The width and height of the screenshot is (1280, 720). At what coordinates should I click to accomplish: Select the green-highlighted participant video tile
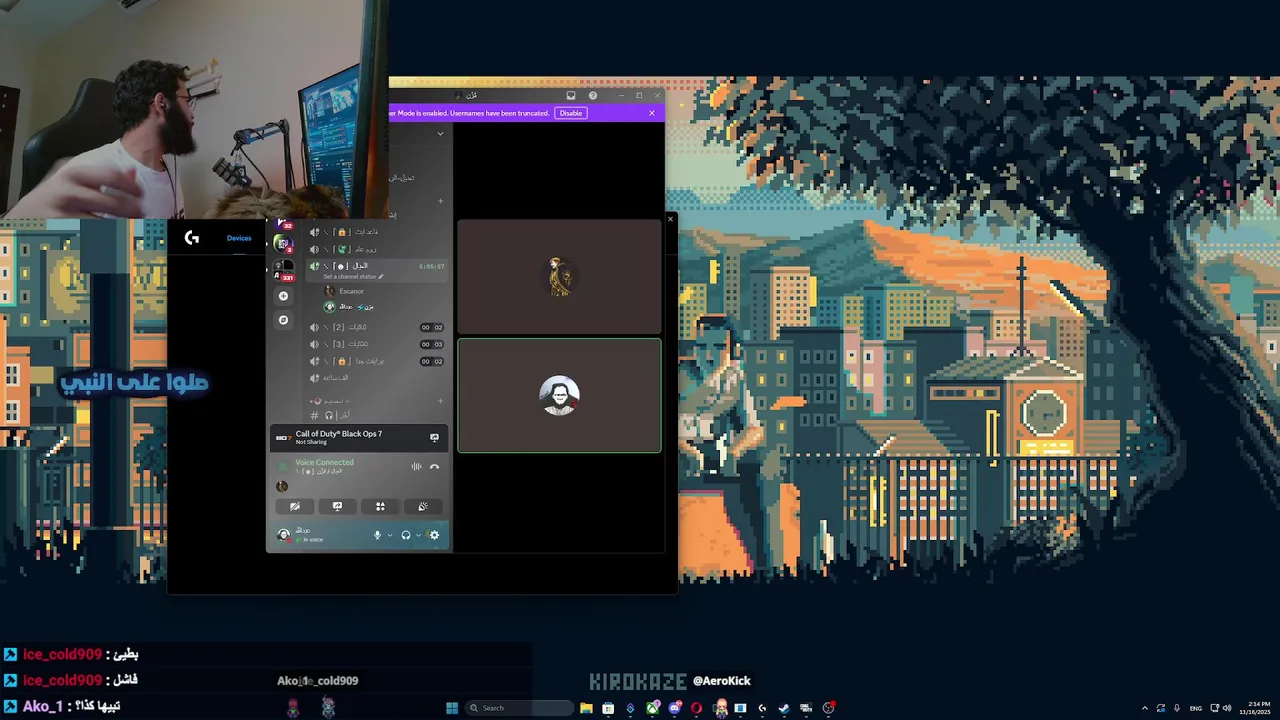click(559, 396)
